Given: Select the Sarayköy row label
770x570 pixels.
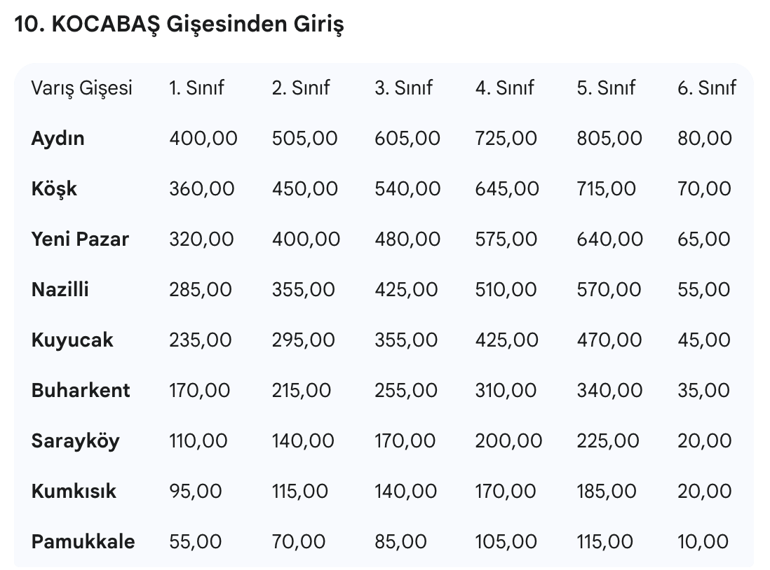Looking at the screenshot, I should [75, 441].
